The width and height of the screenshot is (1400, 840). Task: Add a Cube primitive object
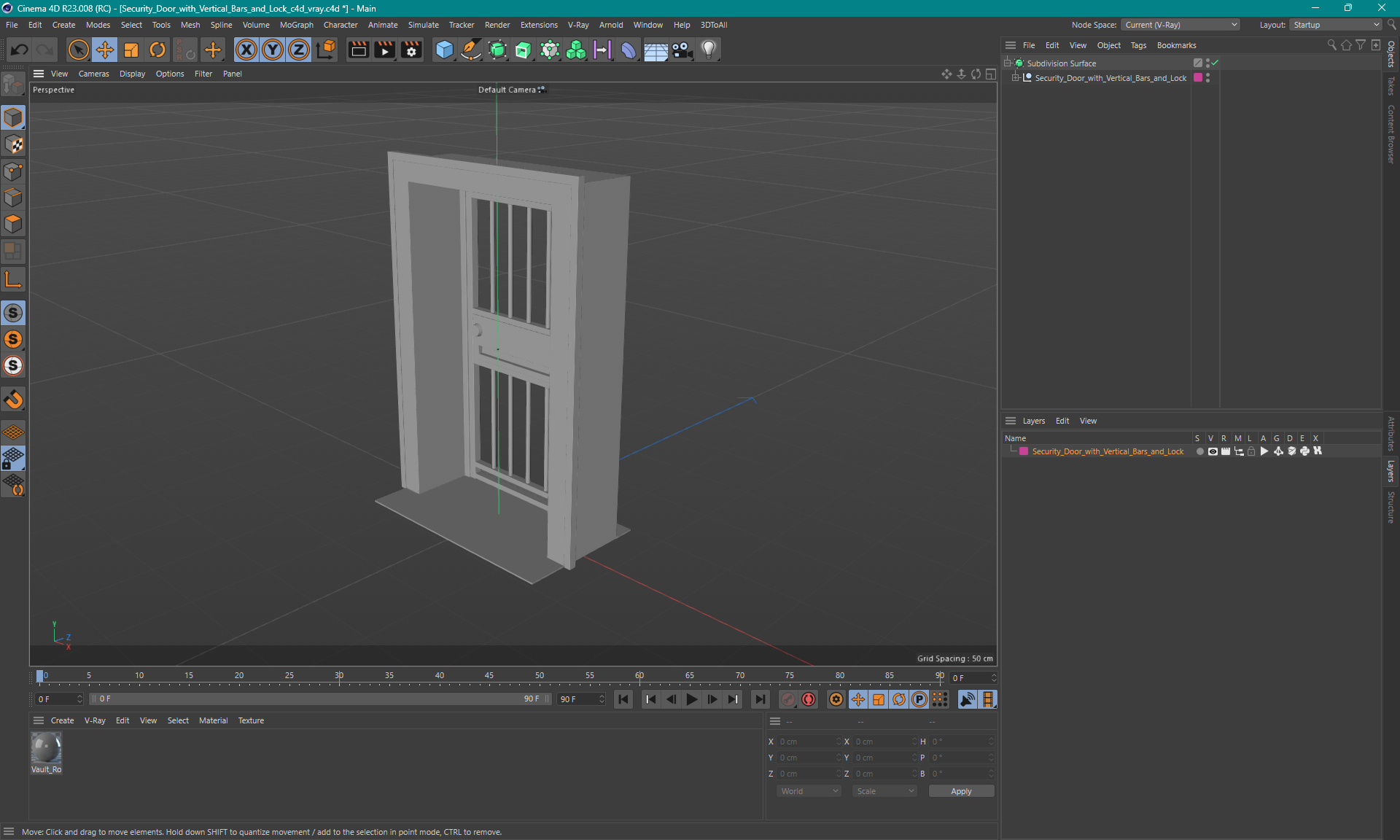point(444,50)
